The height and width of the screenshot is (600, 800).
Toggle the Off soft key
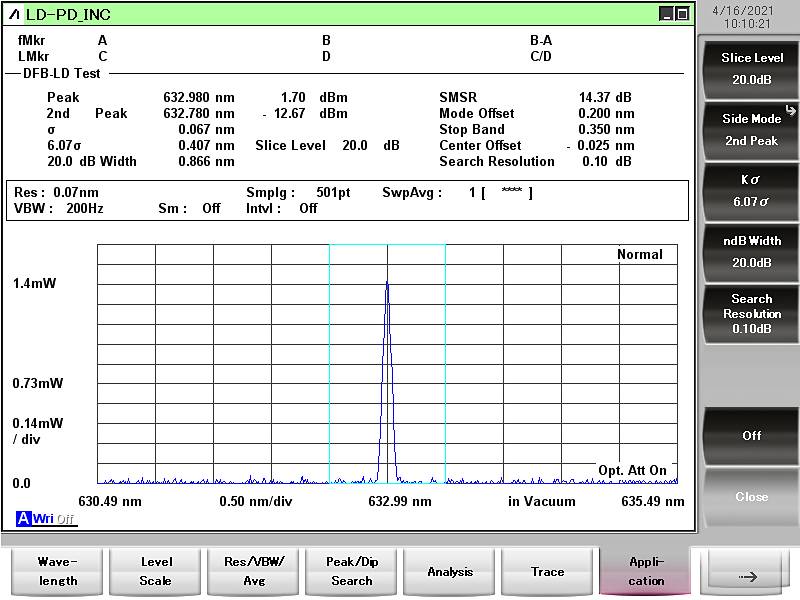[x=751, y=436]
